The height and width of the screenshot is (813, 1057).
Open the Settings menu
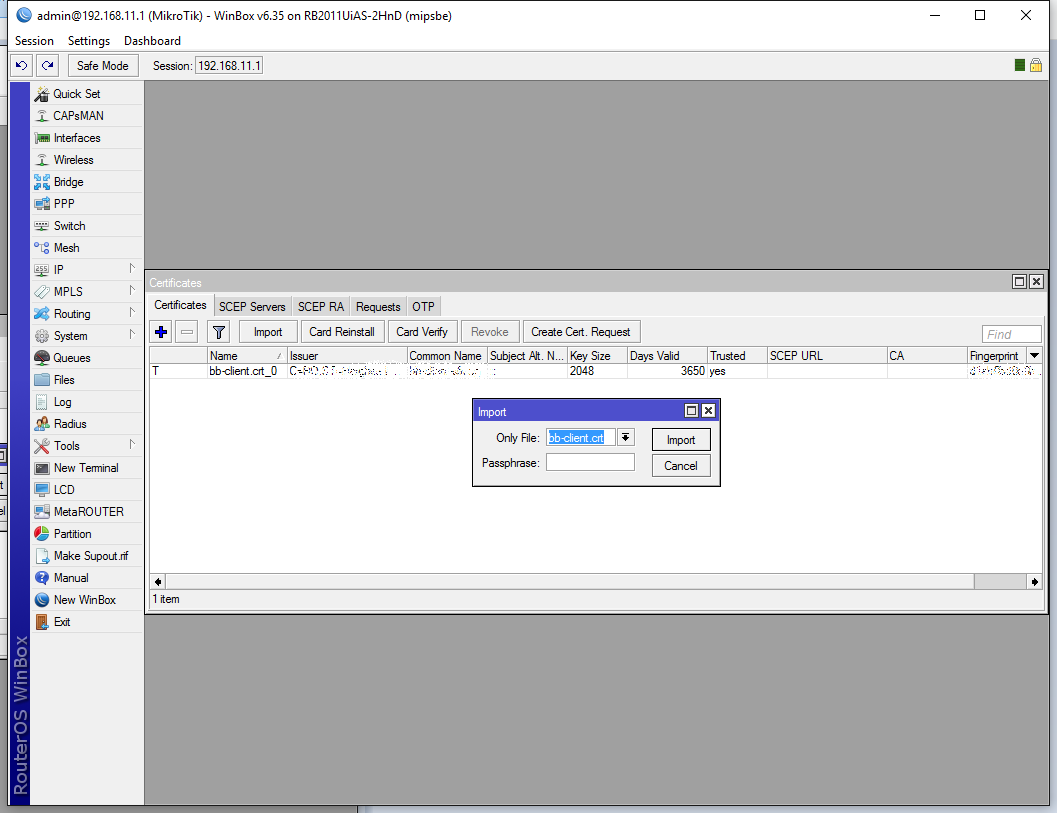point(89,40)
